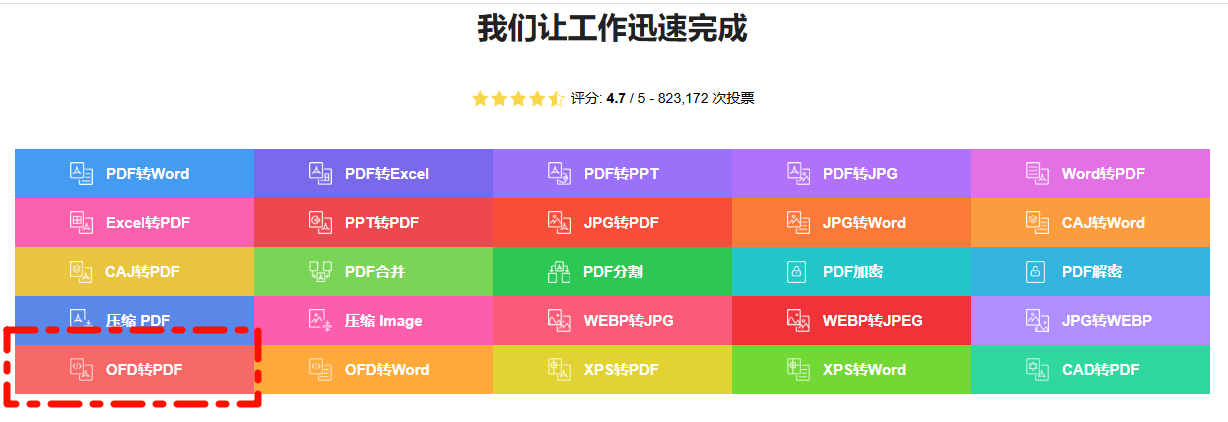Choose the CAJ转Word label
The height and width of the screenshot is (422, 1228).
(1103, 222)
